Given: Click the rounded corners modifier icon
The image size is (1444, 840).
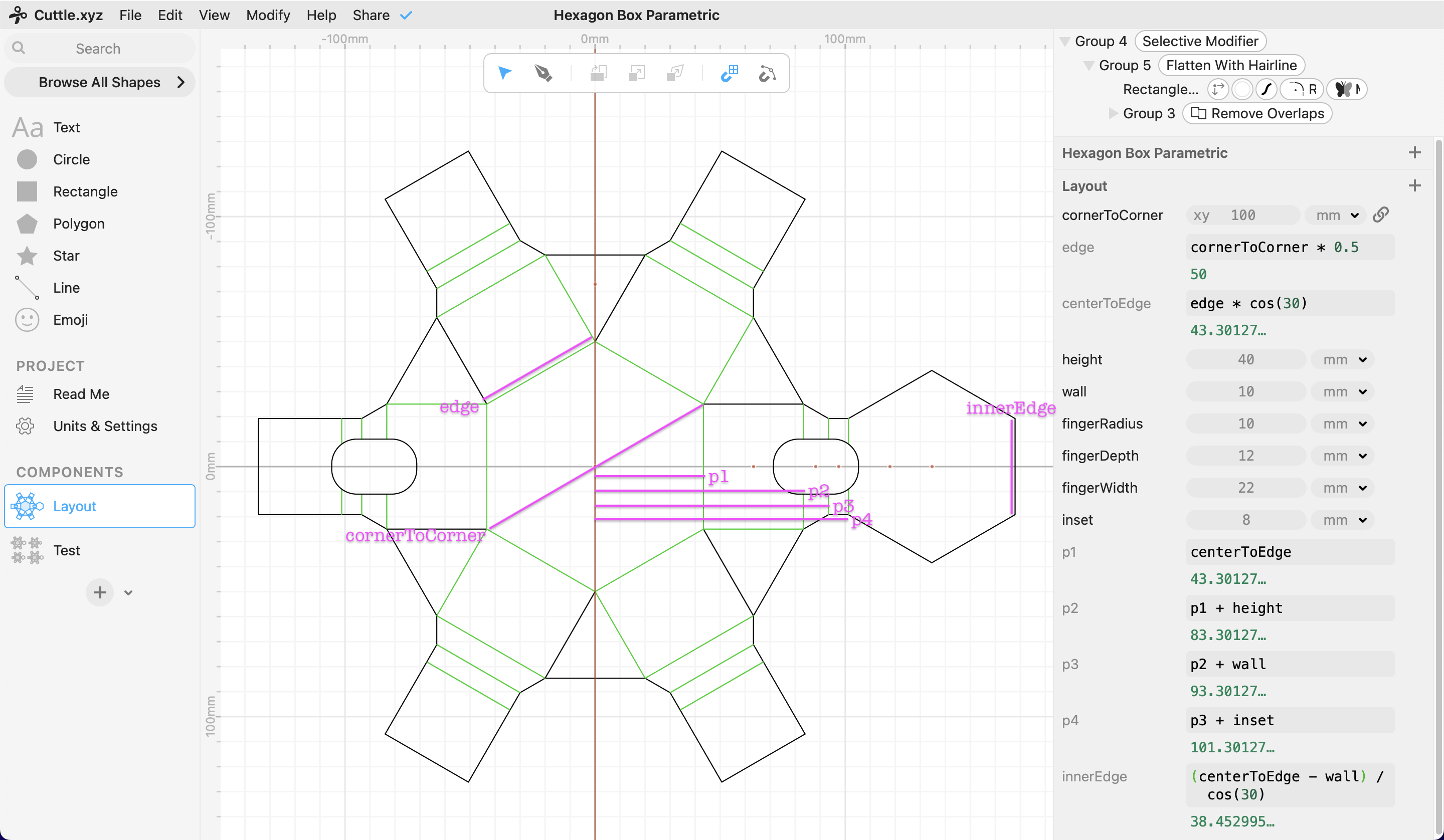Looking at the screenshot, I should pos(1296,89).
